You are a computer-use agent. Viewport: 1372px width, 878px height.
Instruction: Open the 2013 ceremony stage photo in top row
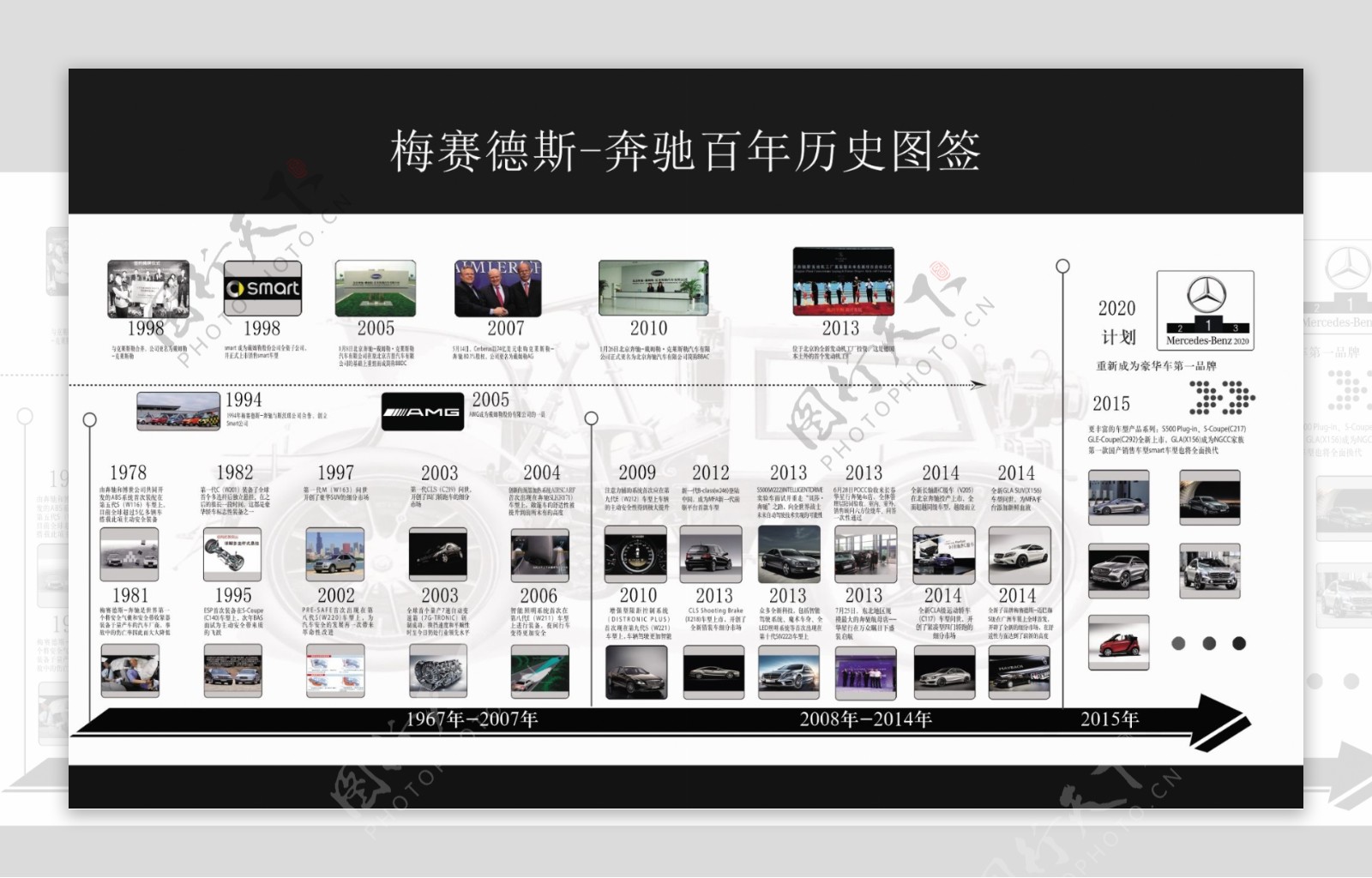(844, 282)
